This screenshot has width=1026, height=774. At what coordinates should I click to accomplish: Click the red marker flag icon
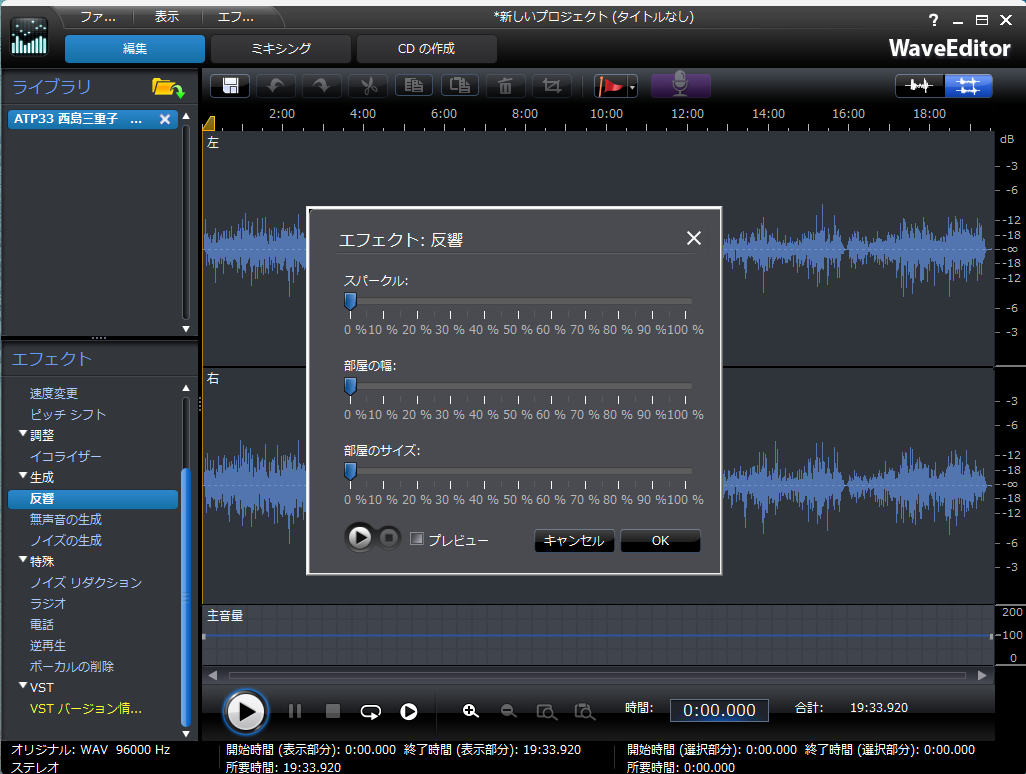[609, 86]
